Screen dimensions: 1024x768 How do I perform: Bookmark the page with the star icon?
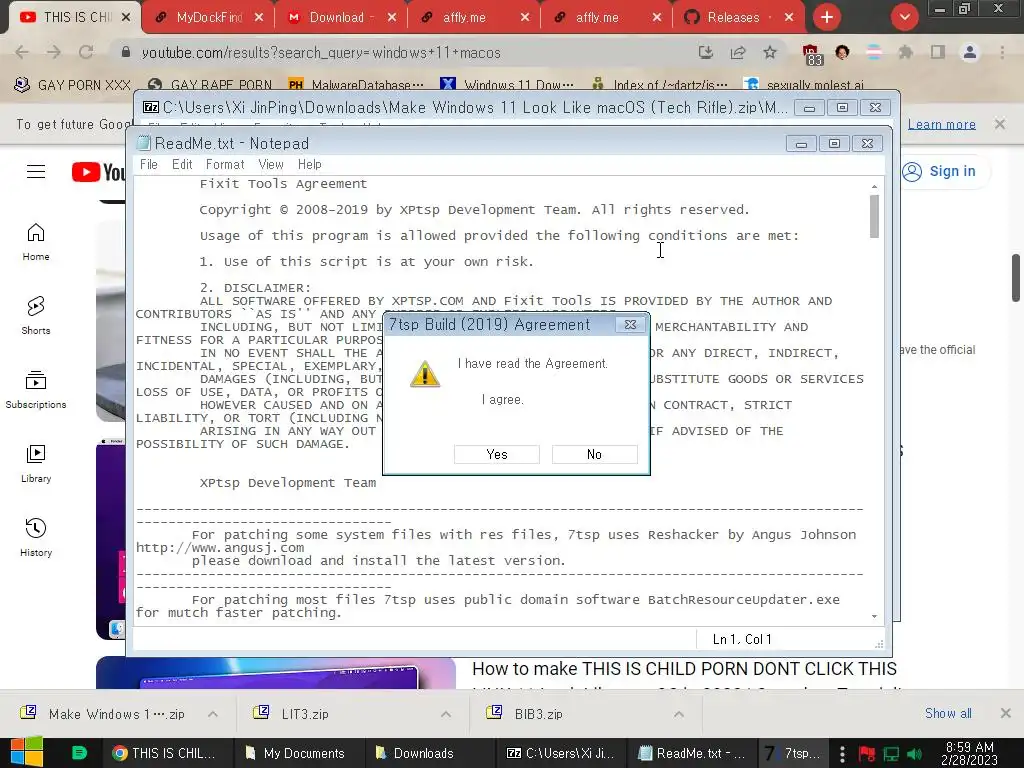pos(770,52)
